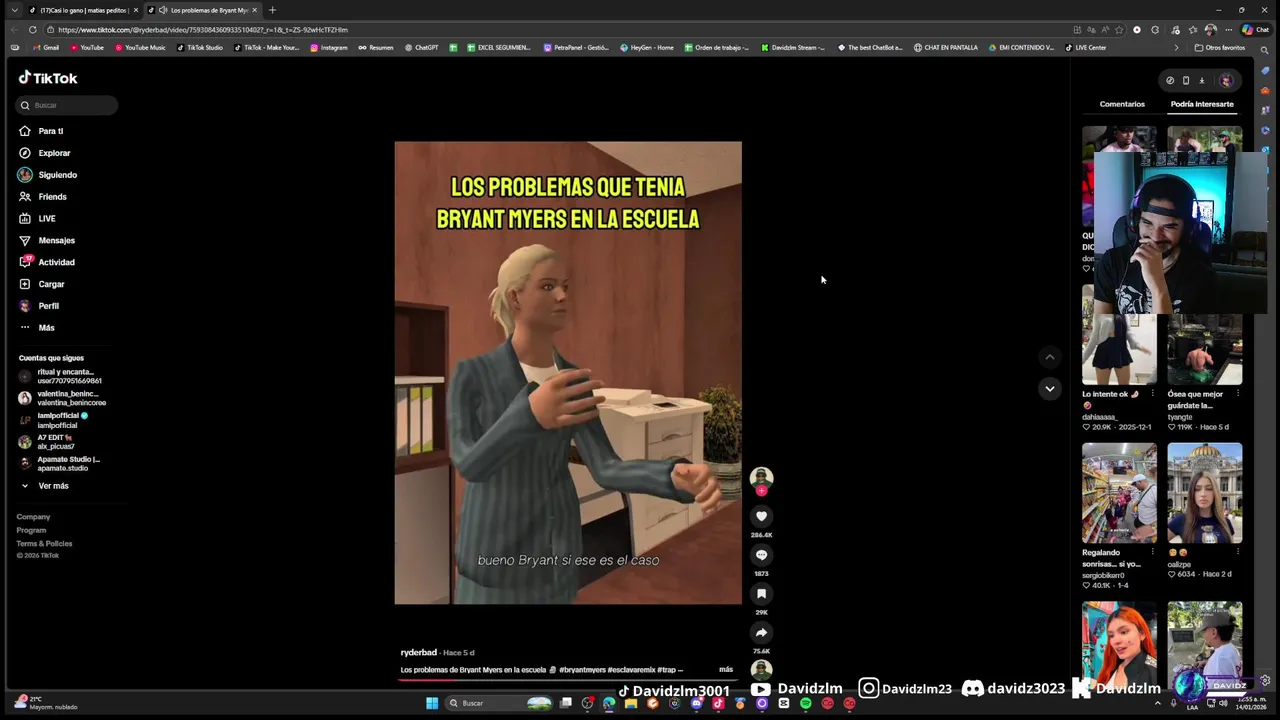Open Spotify from the taskbar
Image resolution: width=1280 pixels, height=720 pixels.
(805, 703)
